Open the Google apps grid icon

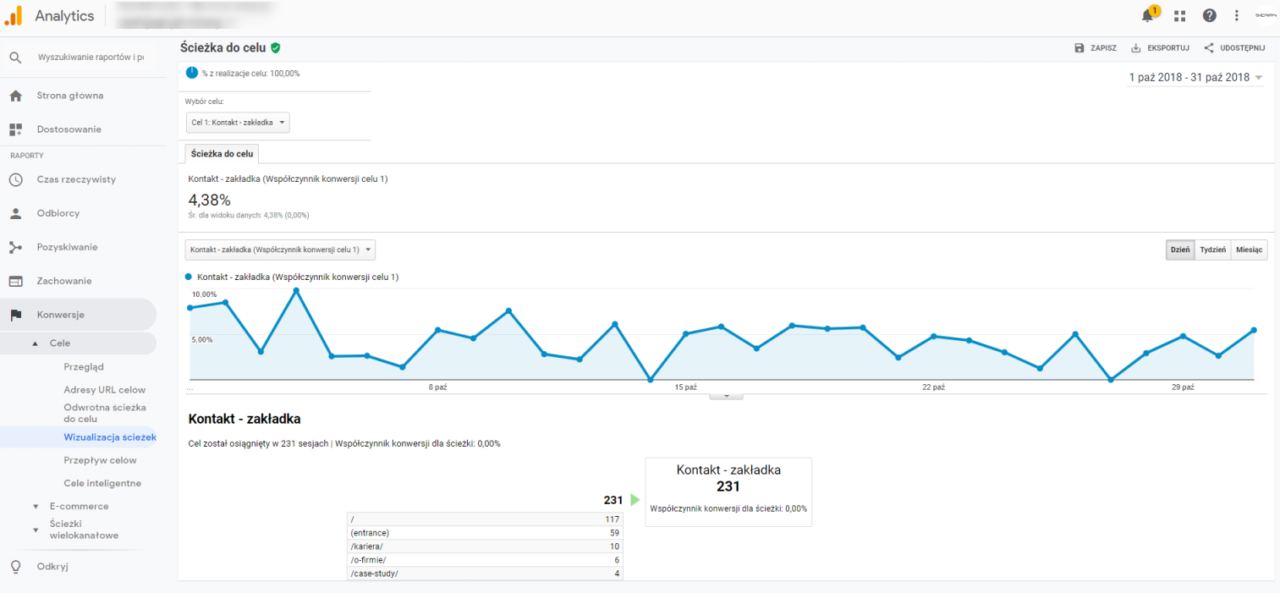click(1180, 16)
